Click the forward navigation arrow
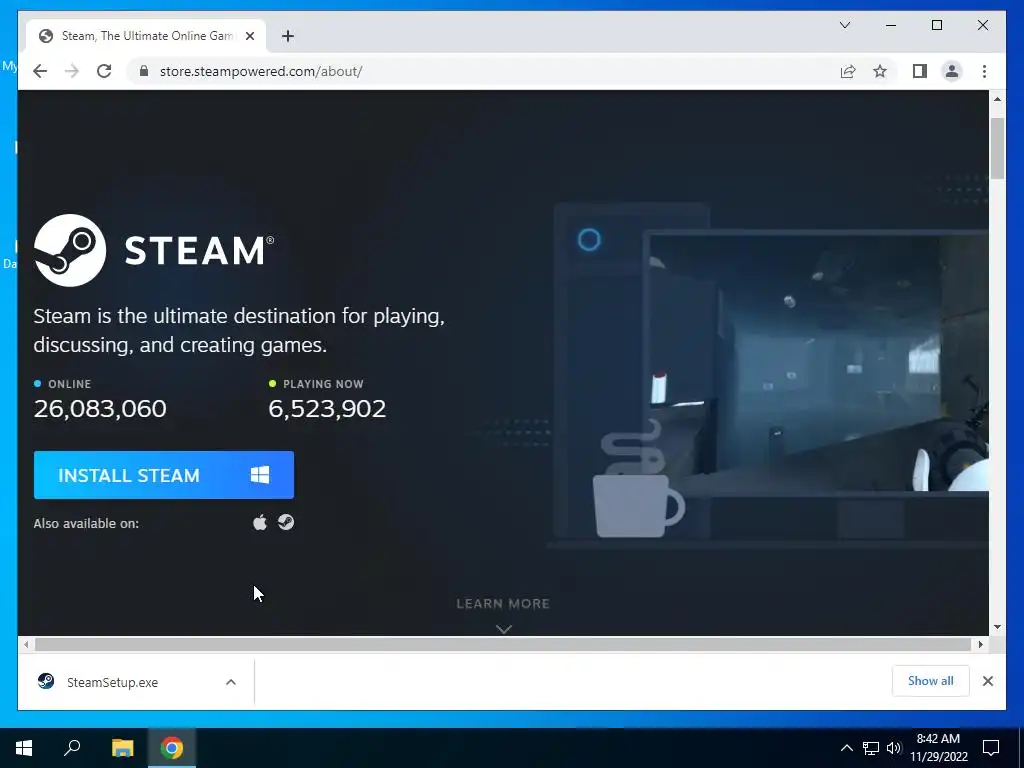Viewport: 1024px width, 768px height. tap(72, 71)
